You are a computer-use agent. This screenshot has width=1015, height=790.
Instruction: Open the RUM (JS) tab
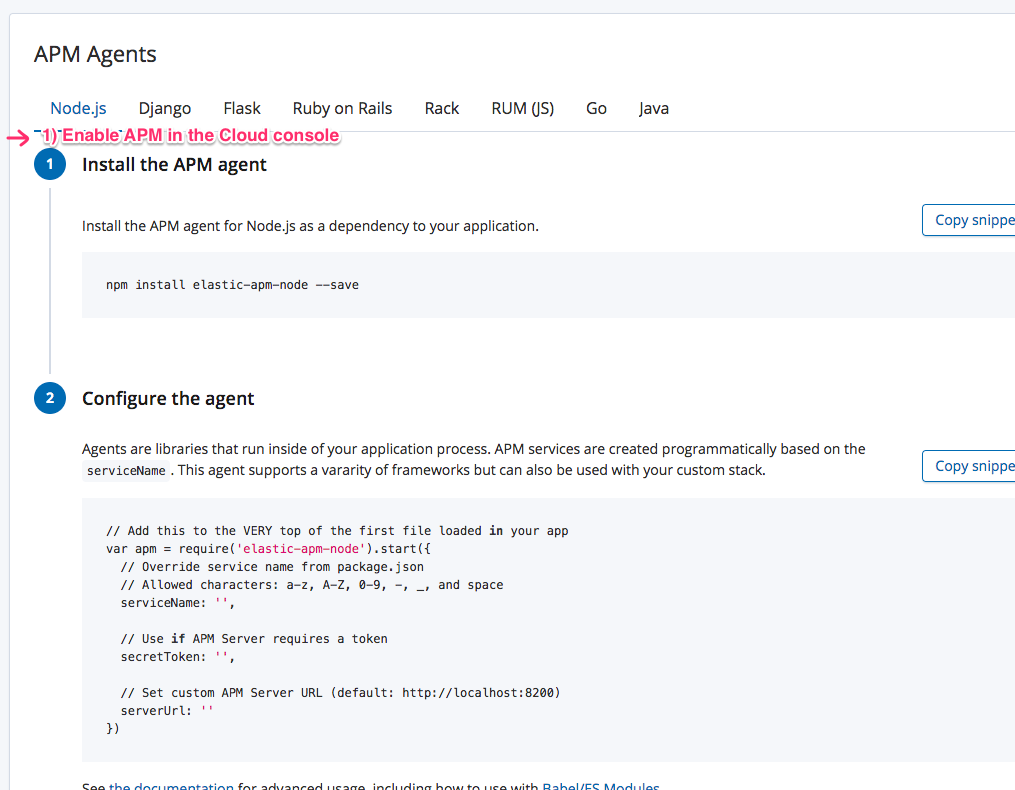pos(522,108)
